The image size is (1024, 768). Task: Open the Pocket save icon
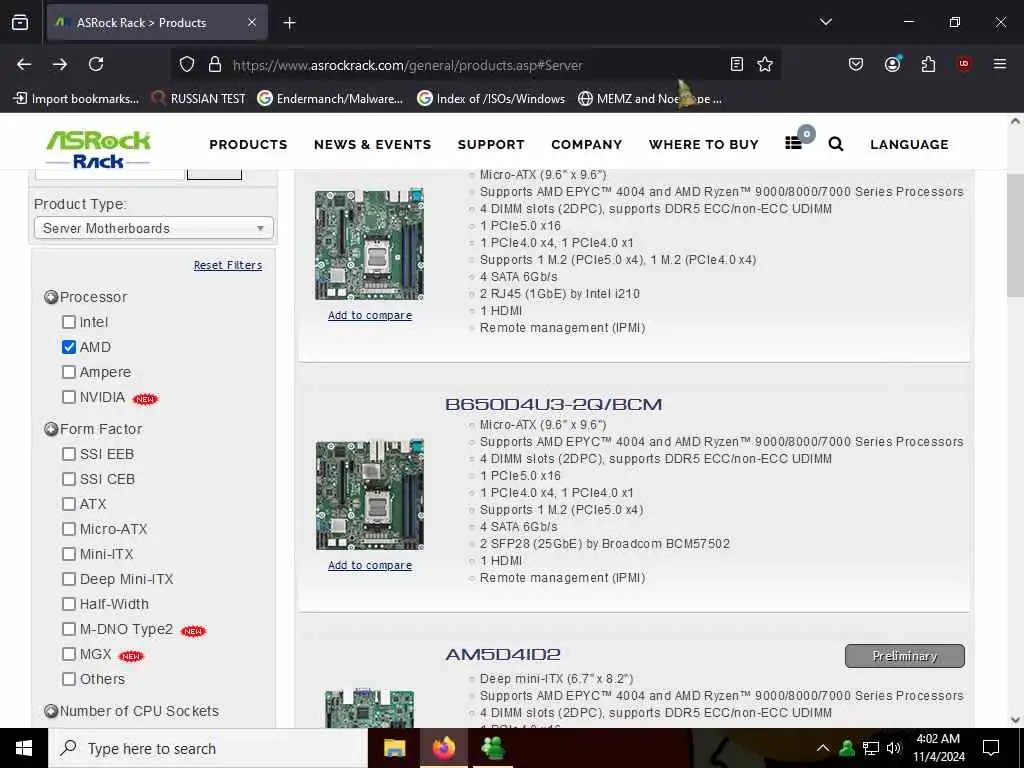coord(856,64)
